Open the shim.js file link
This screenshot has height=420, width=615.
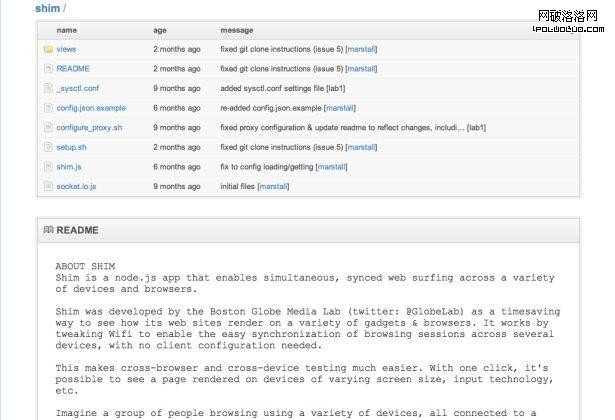pyautogui.click(x=69, y=167)
